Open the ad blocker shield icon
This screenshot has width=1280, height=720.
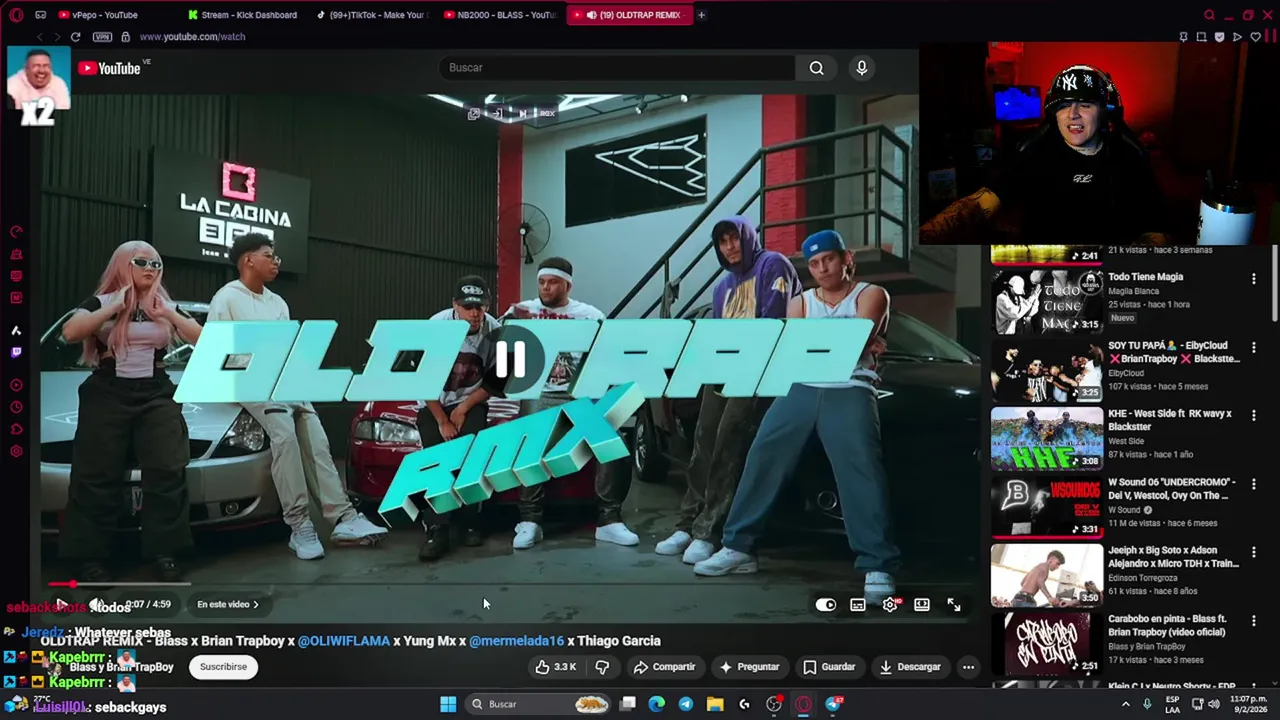click(1219, 37)
